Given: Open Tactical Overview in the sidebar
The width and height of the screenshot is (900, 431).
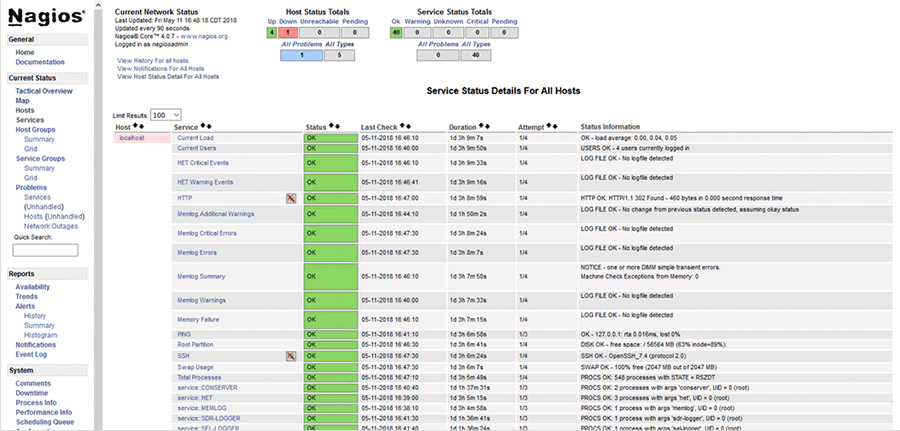Looking at the screenshot, I should click(43, 91).
